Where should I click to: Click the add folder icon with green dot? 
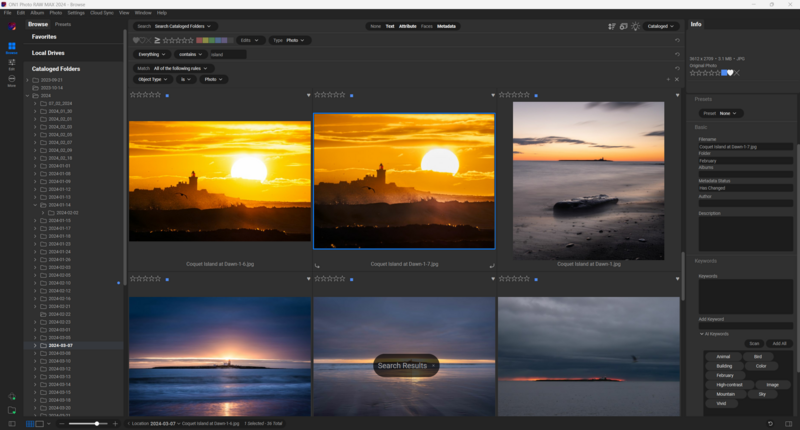(x=12, y=410)
